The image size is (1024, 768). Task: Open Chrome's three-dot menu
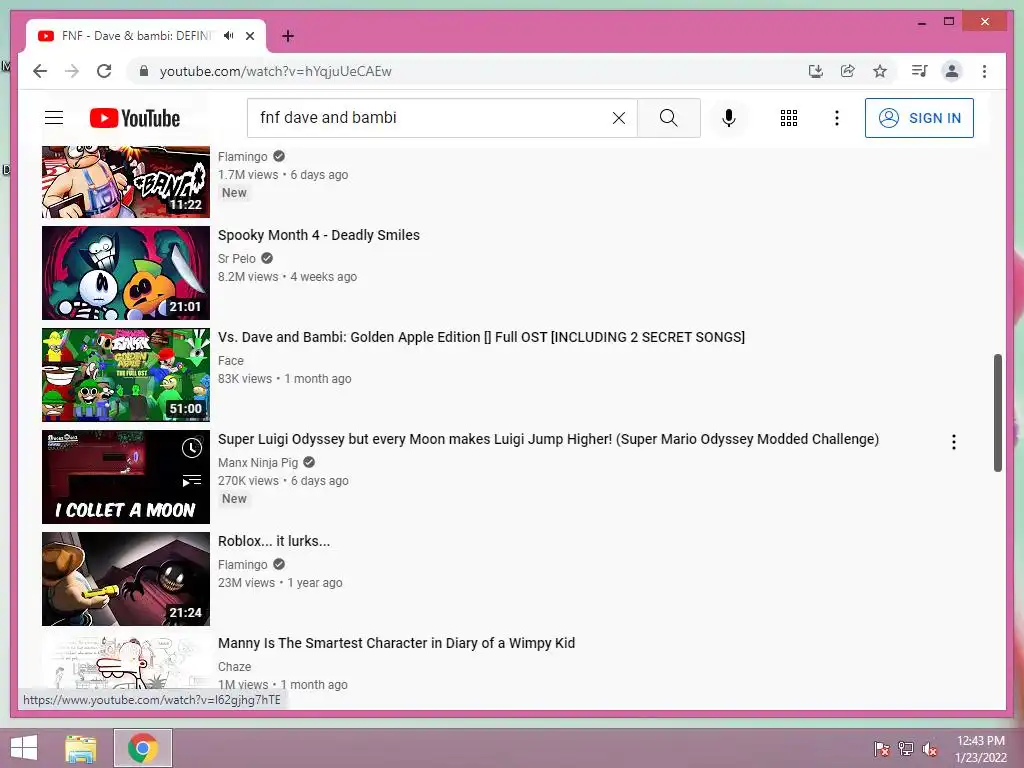click(984, 71)
